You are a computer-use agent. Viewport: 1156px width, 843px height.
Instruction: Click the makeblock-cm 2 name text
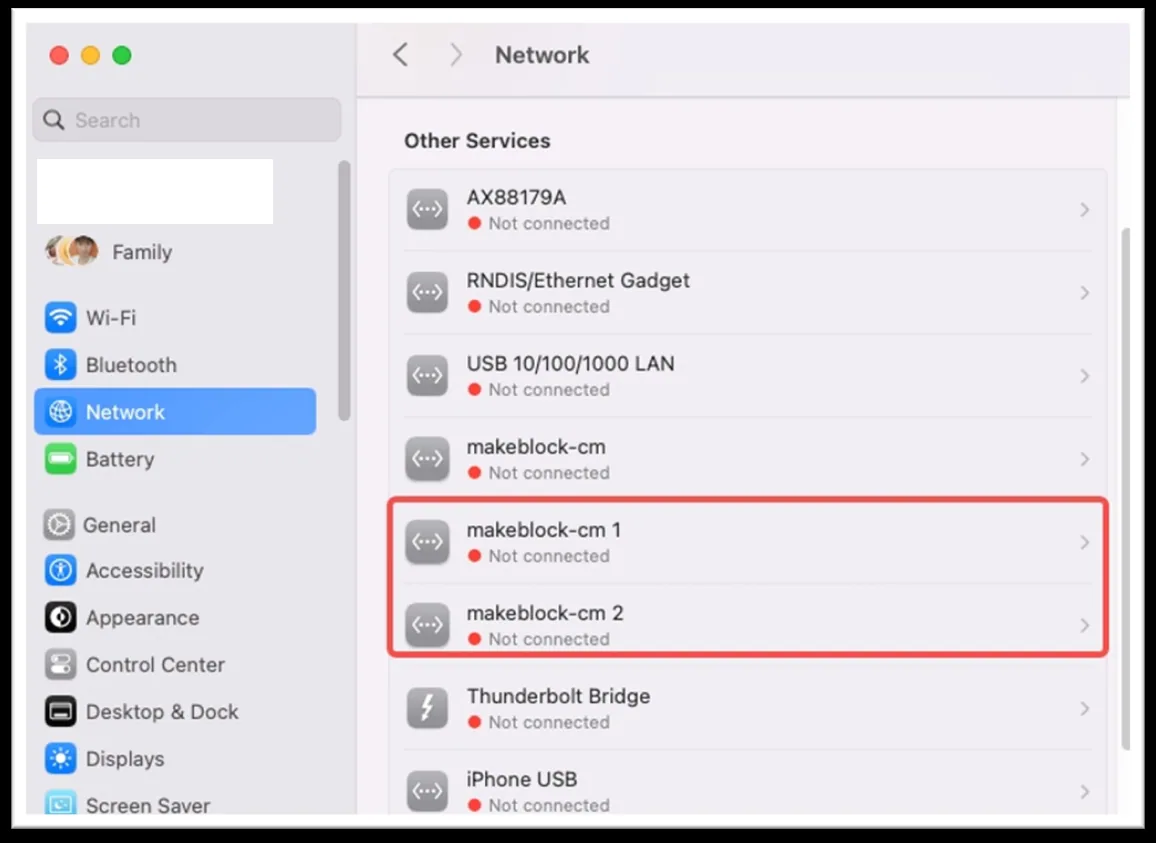pyautogui.click(x=545, y=613)
